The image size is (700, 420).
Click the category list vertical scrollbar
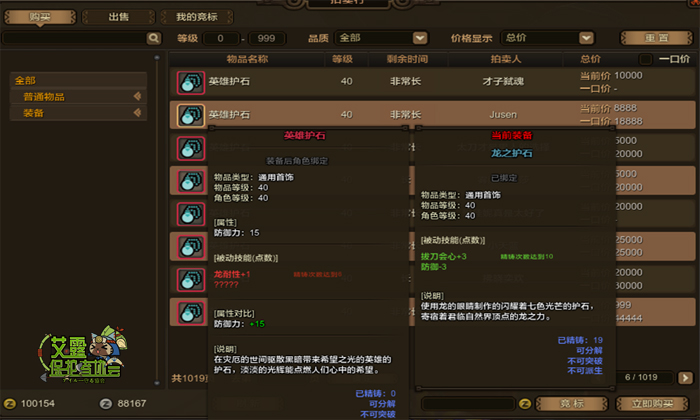[x=157, y=220]
